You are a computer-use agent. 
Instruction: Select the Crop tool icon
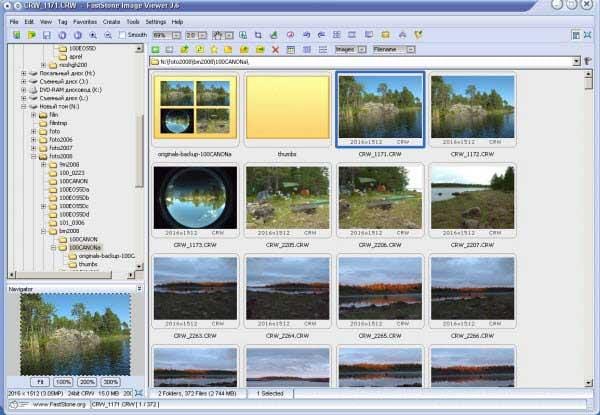point(258,35)
